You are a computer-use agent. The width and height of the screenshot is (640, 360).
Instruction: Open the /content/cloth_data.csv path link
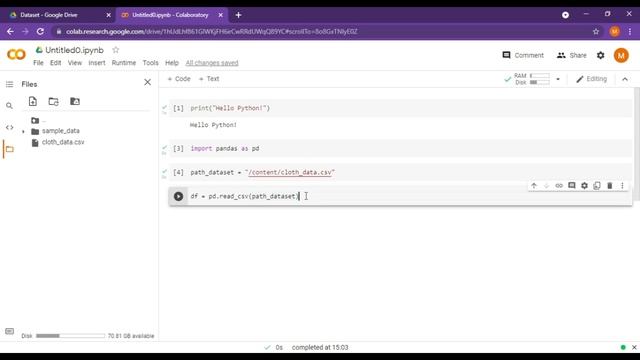290,172
